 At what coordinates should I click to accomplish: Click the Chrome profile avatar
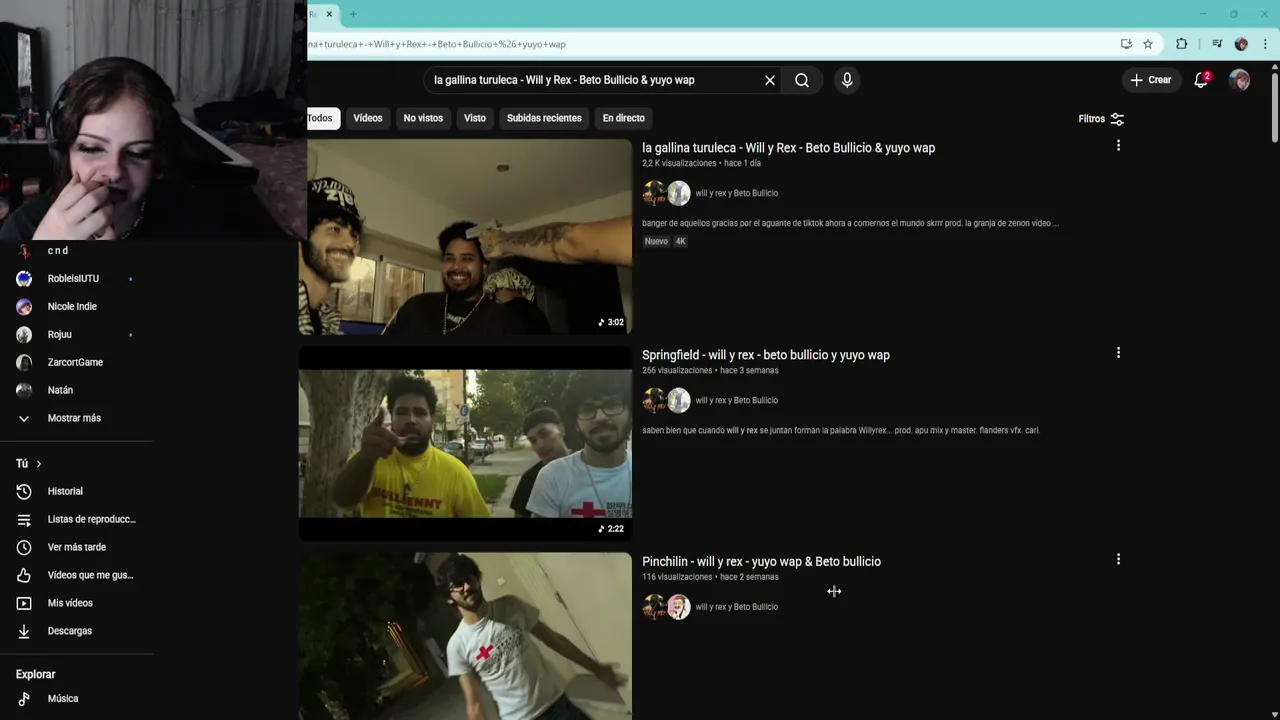(1241, 44)
